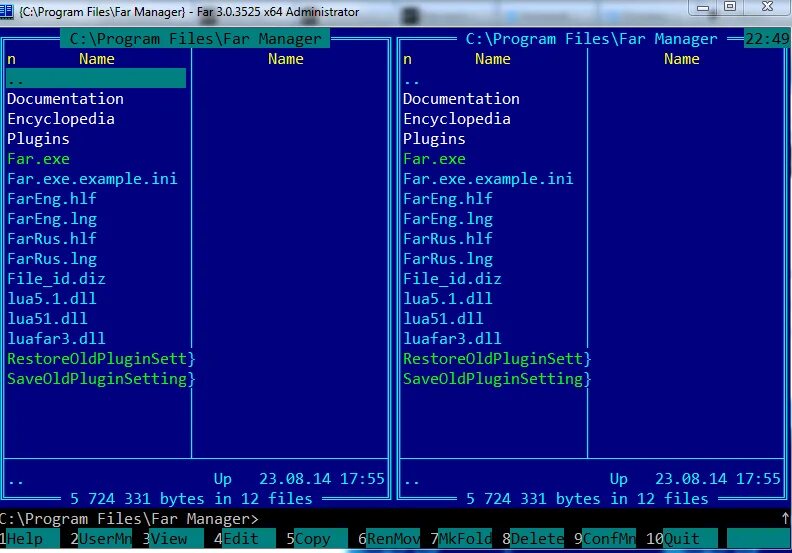Click the 6RenMov function key
Viewport: 792px width, 553px height.
pyautogui.click(x=389, y=538)
